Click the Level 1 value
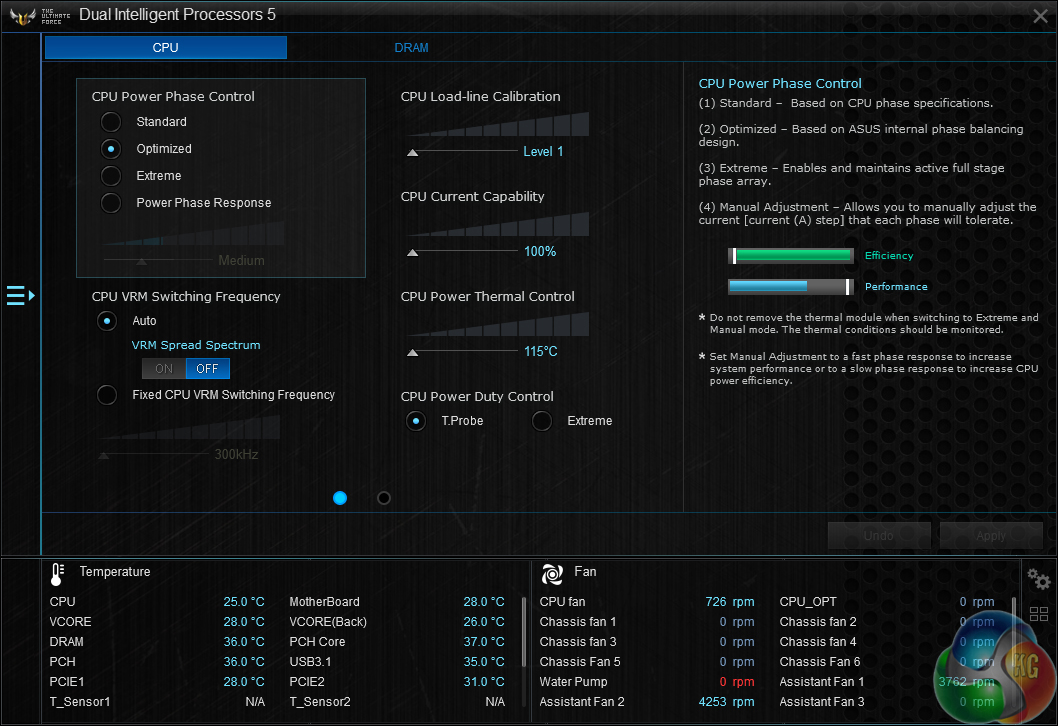Screen dimensions: 1058x726 [x=543, y=151]
